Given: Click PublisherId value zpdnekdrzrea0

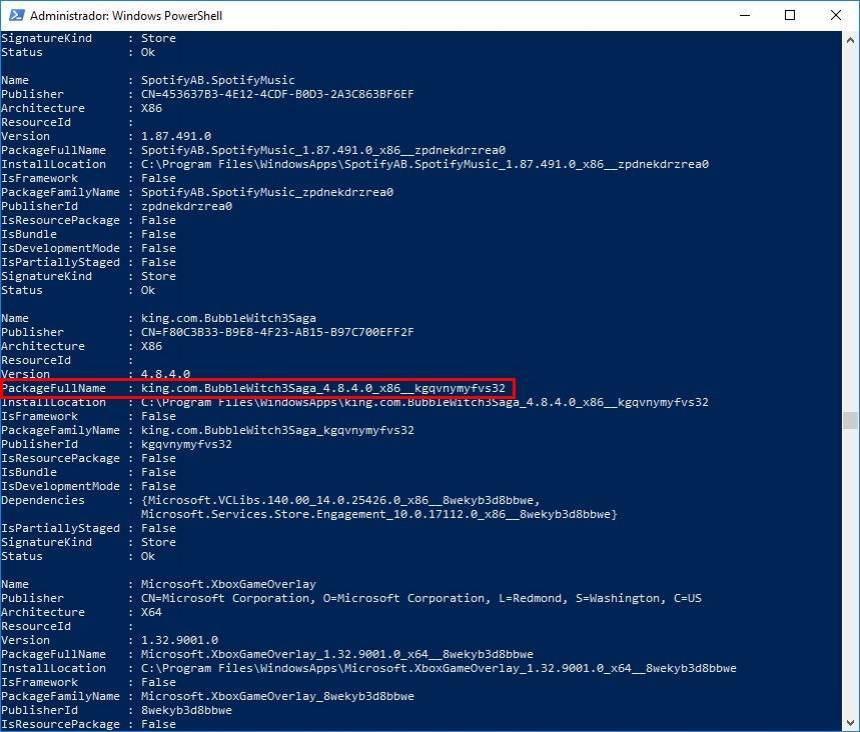Looking at the screenshot, I should 186,207.
